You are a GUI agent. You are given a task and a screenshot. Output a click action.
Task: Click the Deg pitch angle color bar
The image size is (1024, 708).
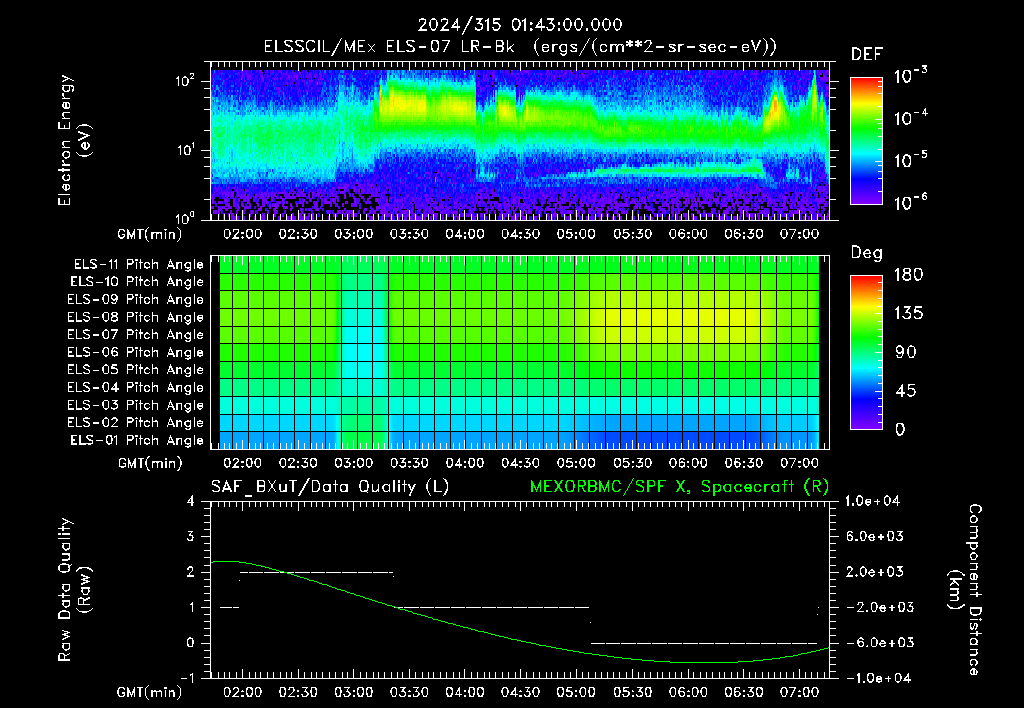(x=866, y=352)
